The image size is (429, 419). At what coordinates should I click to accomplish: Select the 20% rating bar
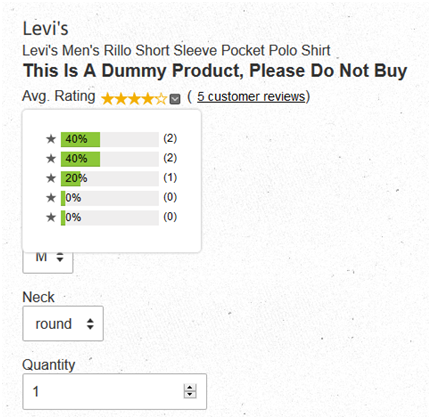point(110,179)
